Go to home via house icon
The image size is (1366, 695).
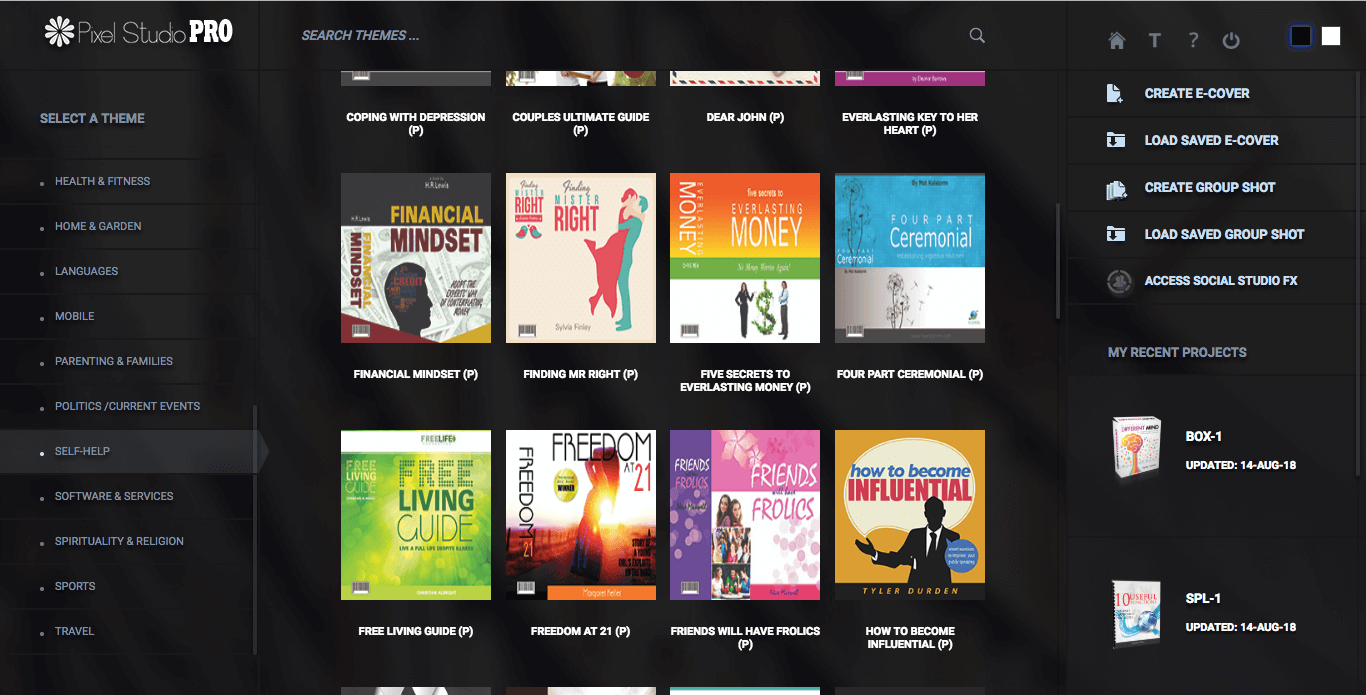tap(1117, 40)
